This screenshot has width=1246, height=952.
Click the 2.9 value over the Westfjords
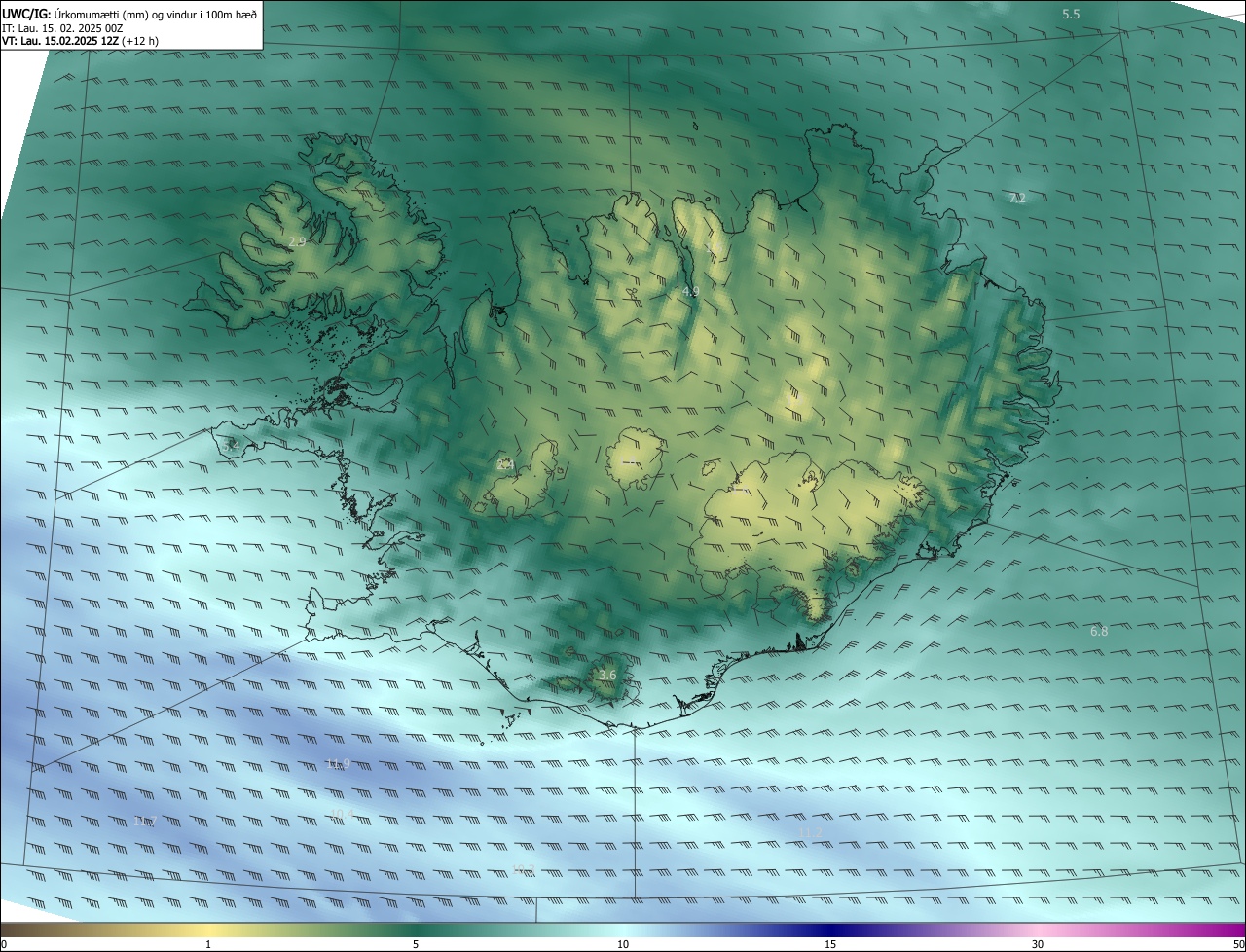pos(297,241)
